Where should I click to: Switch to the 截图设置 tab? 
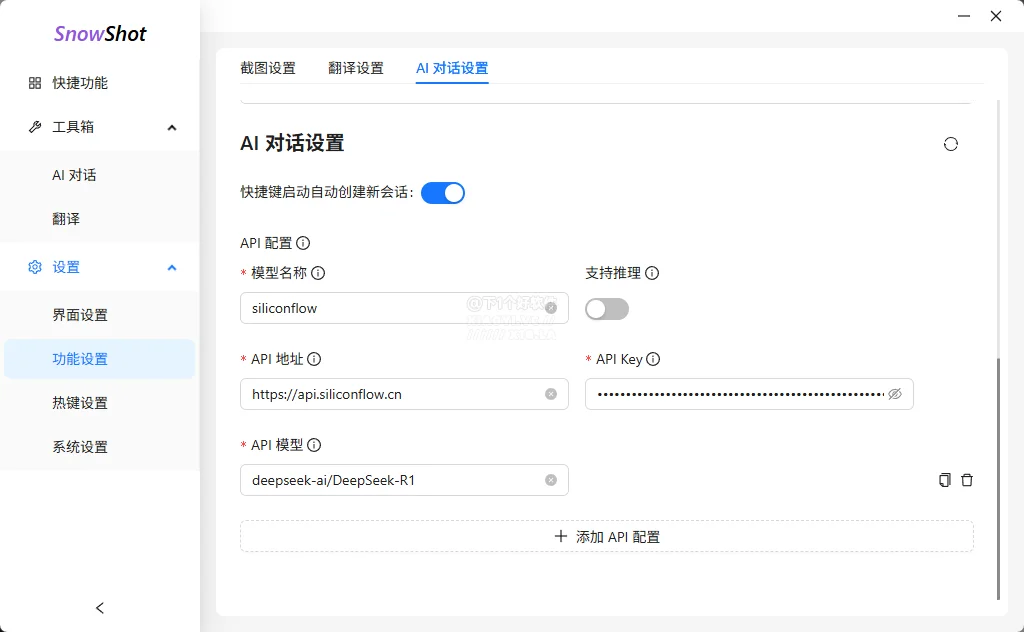[268, 68]
